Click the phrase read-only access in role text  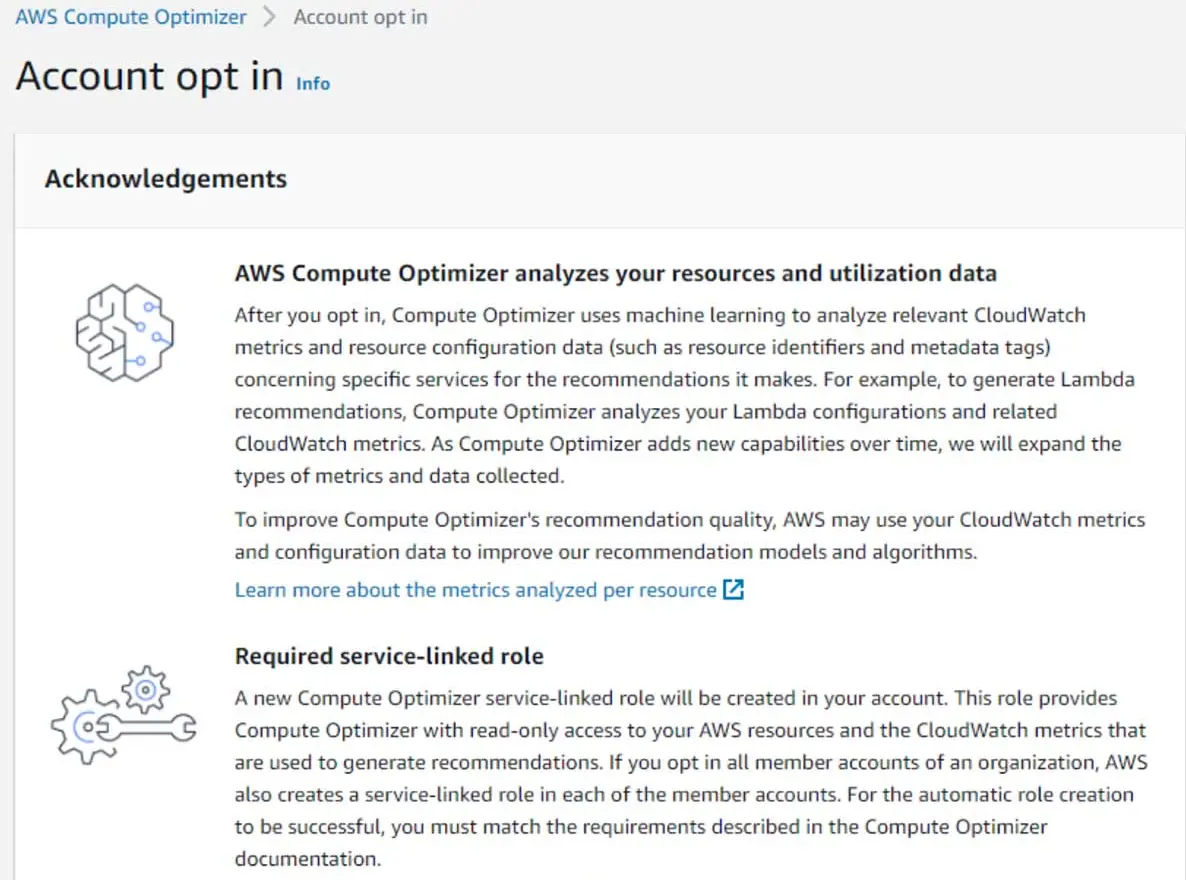tap(546, 730)
